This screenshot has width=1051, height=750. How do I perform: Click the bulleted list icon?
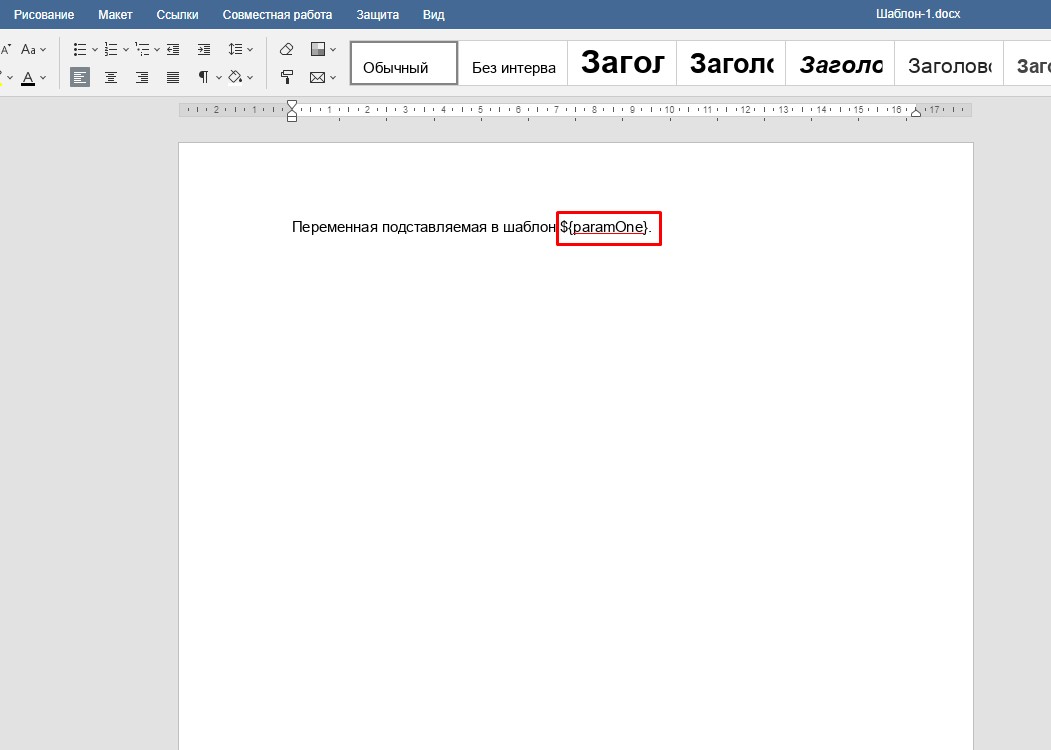80,49
